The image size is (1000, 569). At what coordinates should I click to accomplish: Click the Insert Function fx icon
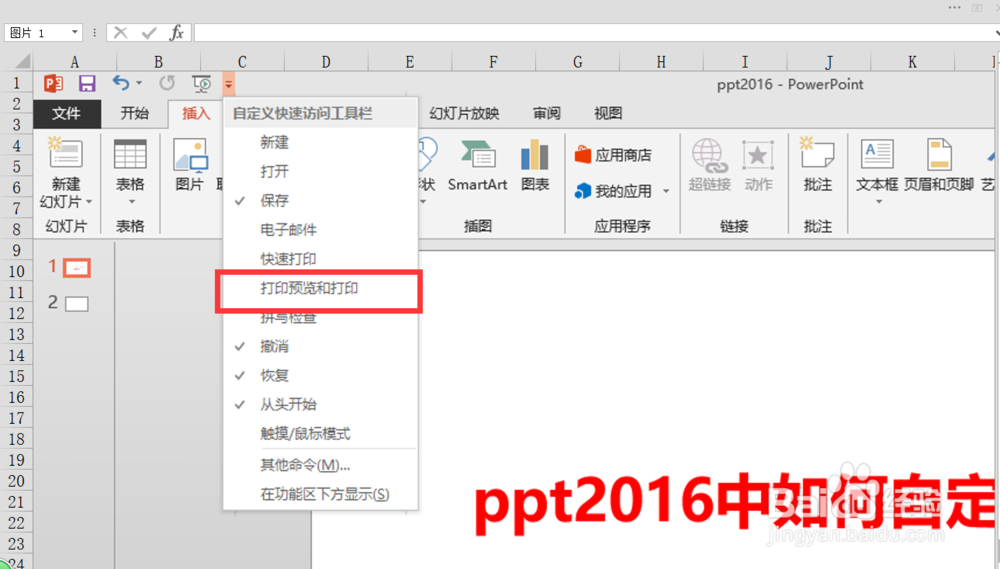177,33
